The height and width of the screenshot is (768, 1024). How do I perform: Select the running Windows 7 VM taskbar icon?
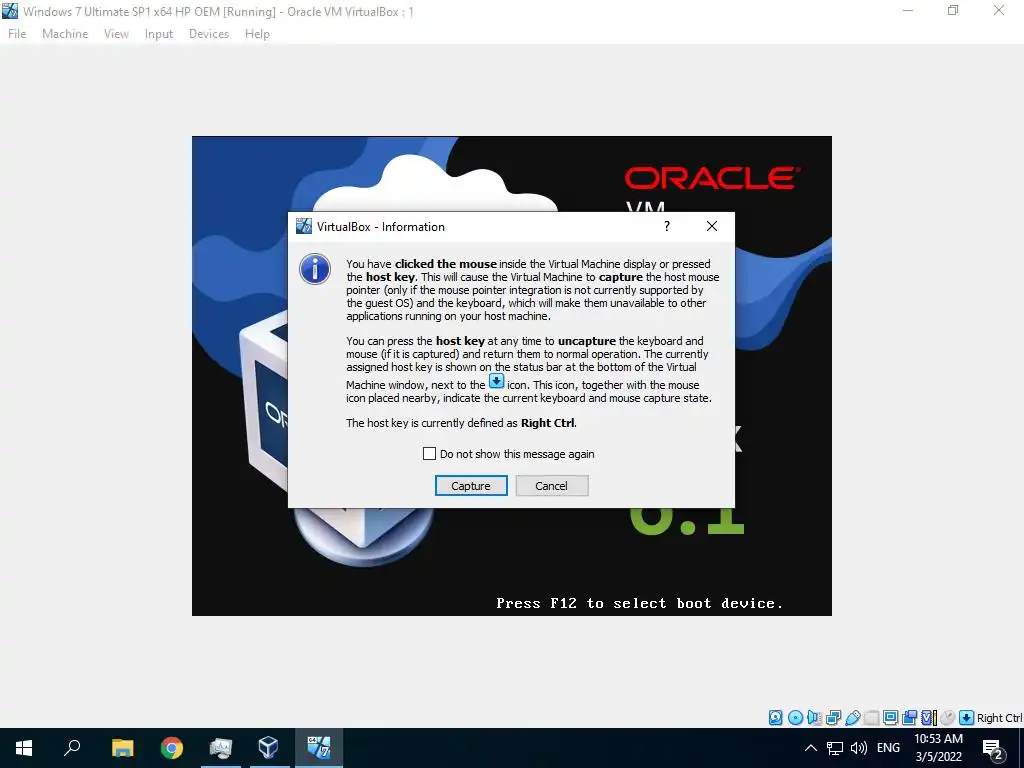[319, 748]
